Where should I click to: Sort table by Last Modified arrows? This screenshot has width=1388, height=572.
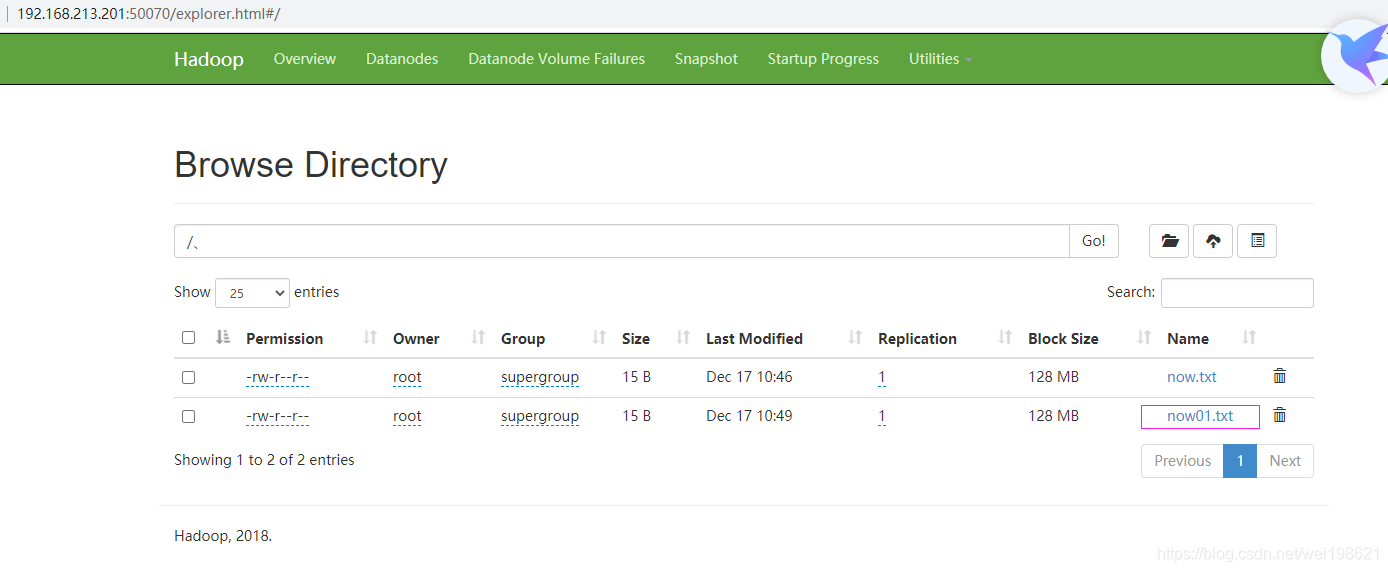pos(855,338)
